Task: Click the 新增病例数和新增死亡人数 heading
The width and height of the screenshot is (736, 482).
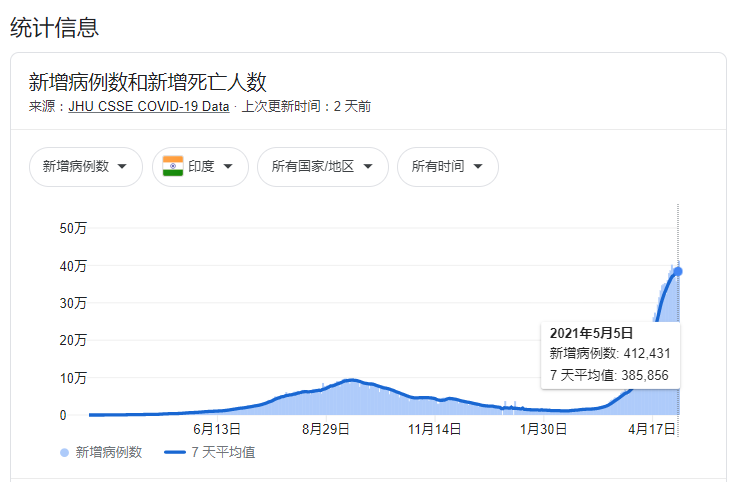Action: (147, 82)
